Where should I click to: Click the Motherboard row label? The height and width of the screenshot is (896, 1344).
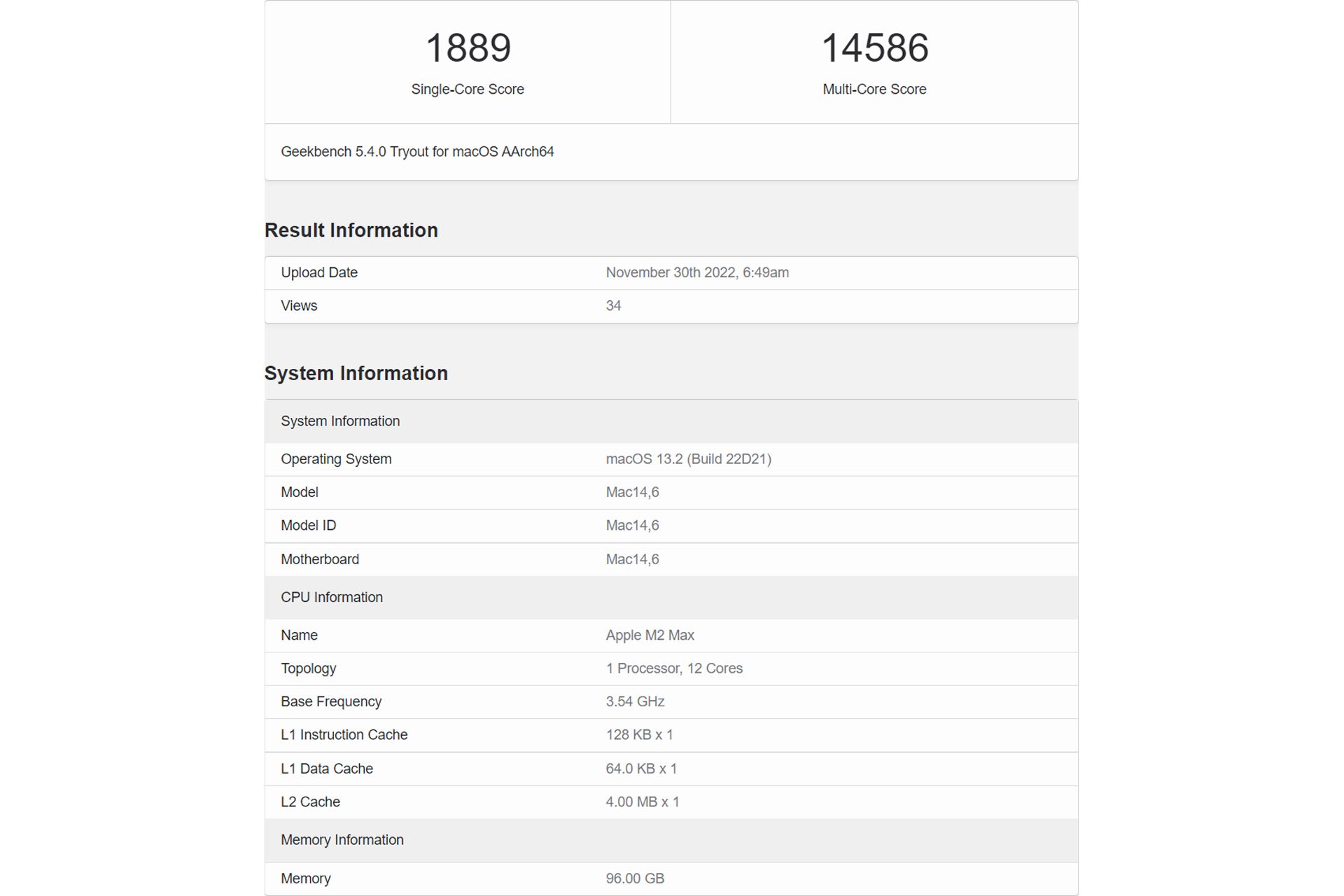click(320, 559)
